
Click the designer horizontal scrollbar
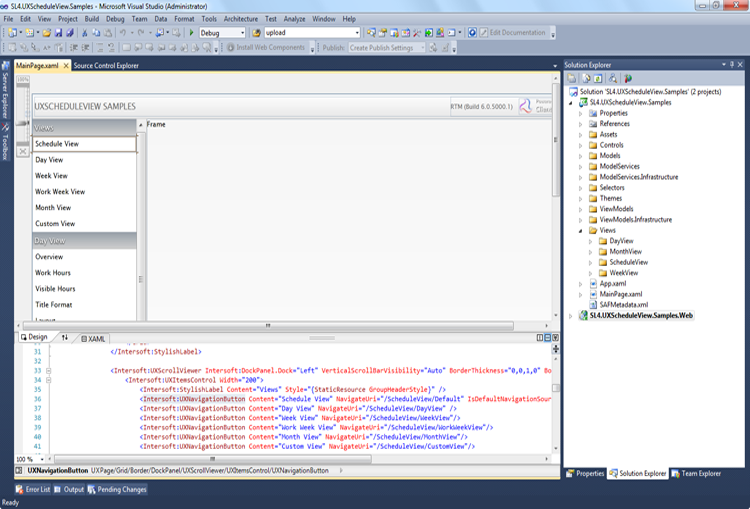268,326
